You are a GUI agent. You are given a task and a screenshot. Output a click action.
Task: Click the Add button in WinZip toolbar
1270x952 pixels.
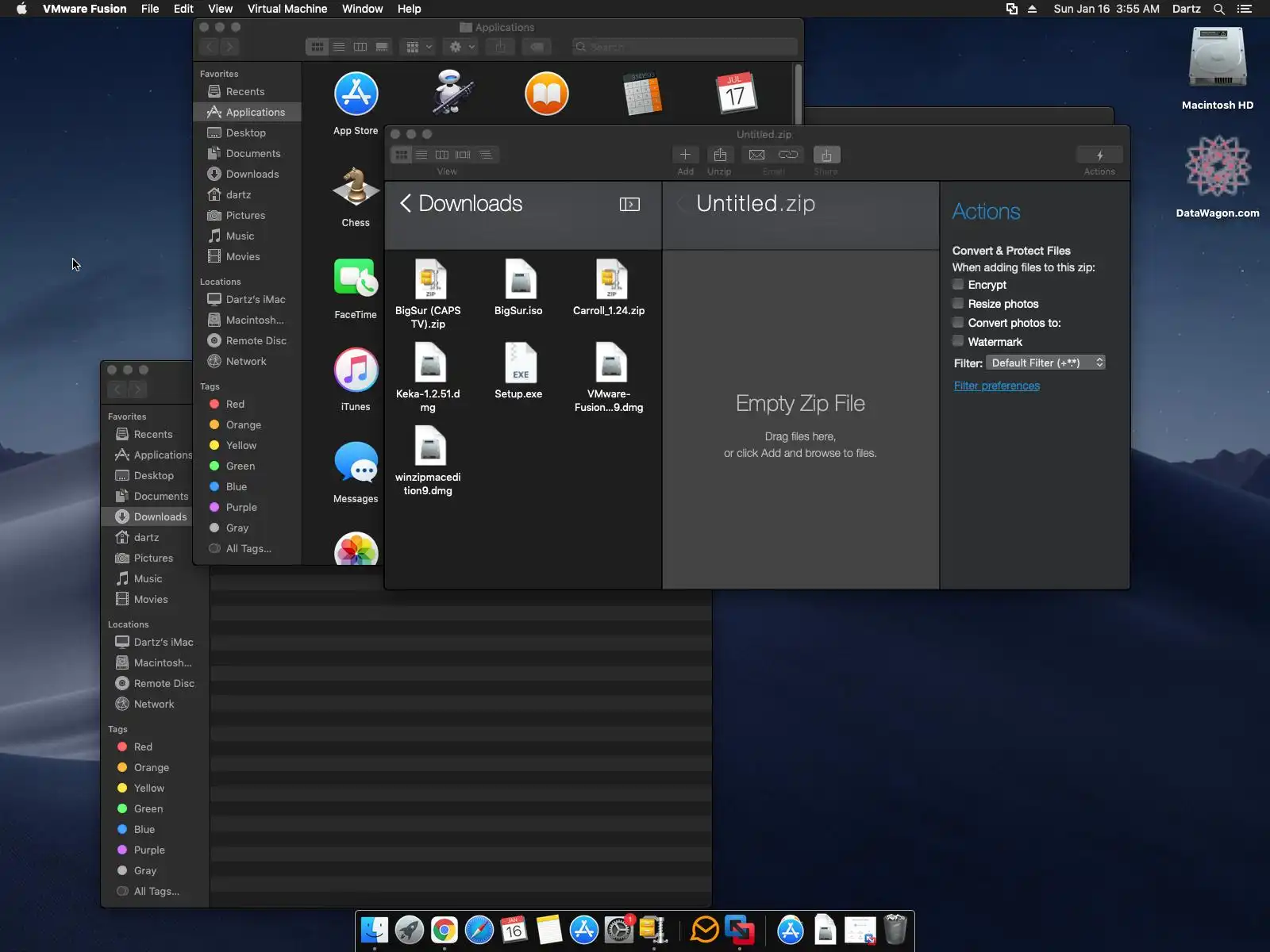click(x=685, y=155)
